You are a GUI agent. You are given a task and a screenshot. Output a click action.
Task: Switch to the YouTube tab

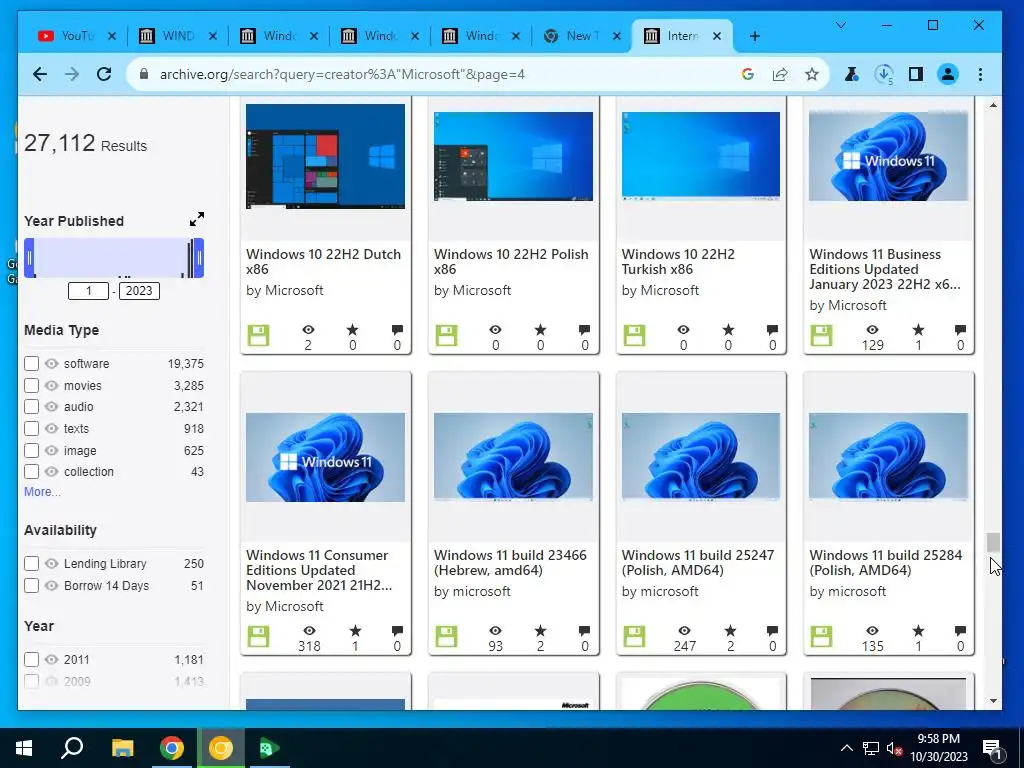[75, 36]
